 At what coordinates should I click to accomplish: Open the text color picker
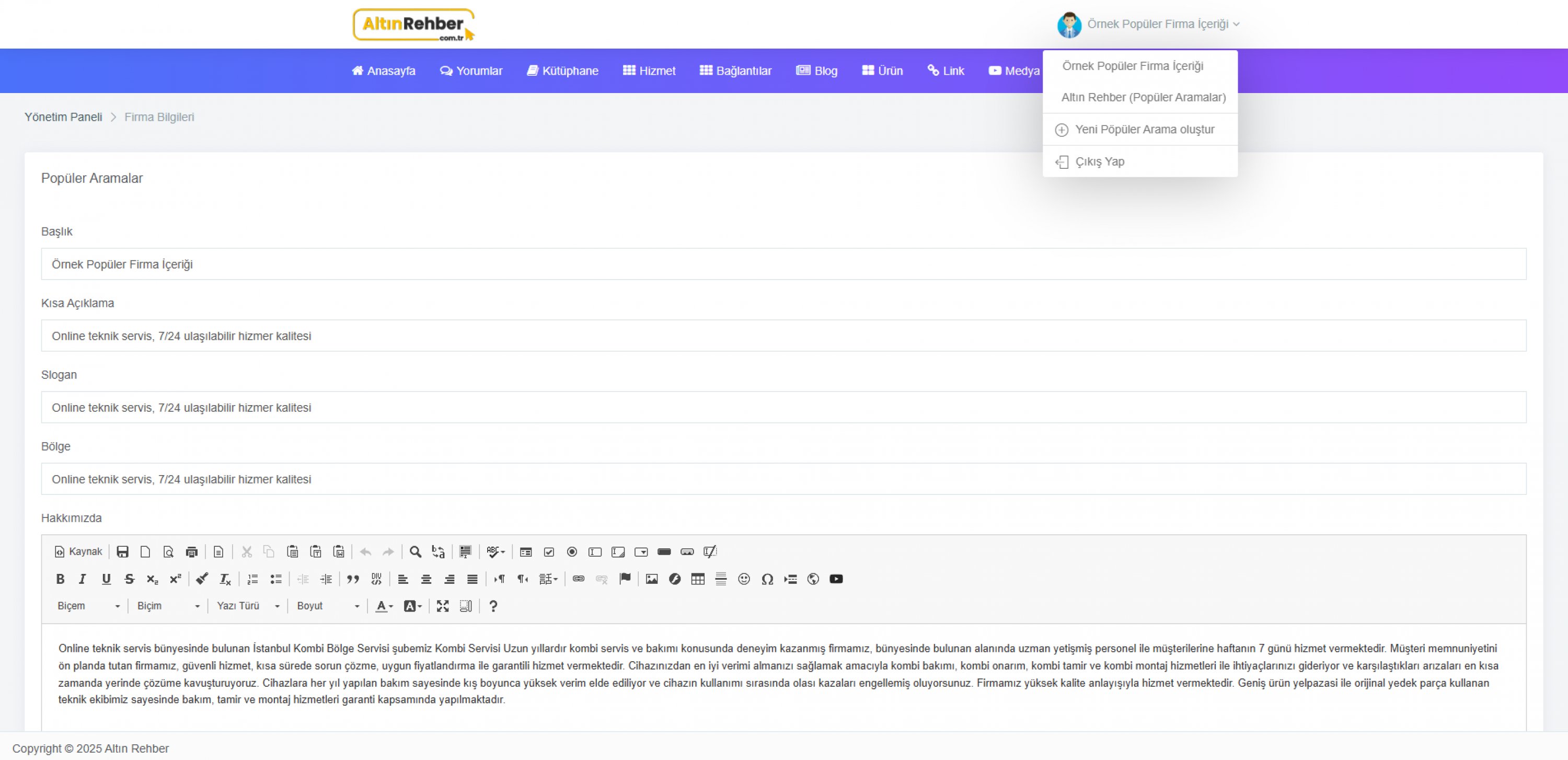click(384, 606)
